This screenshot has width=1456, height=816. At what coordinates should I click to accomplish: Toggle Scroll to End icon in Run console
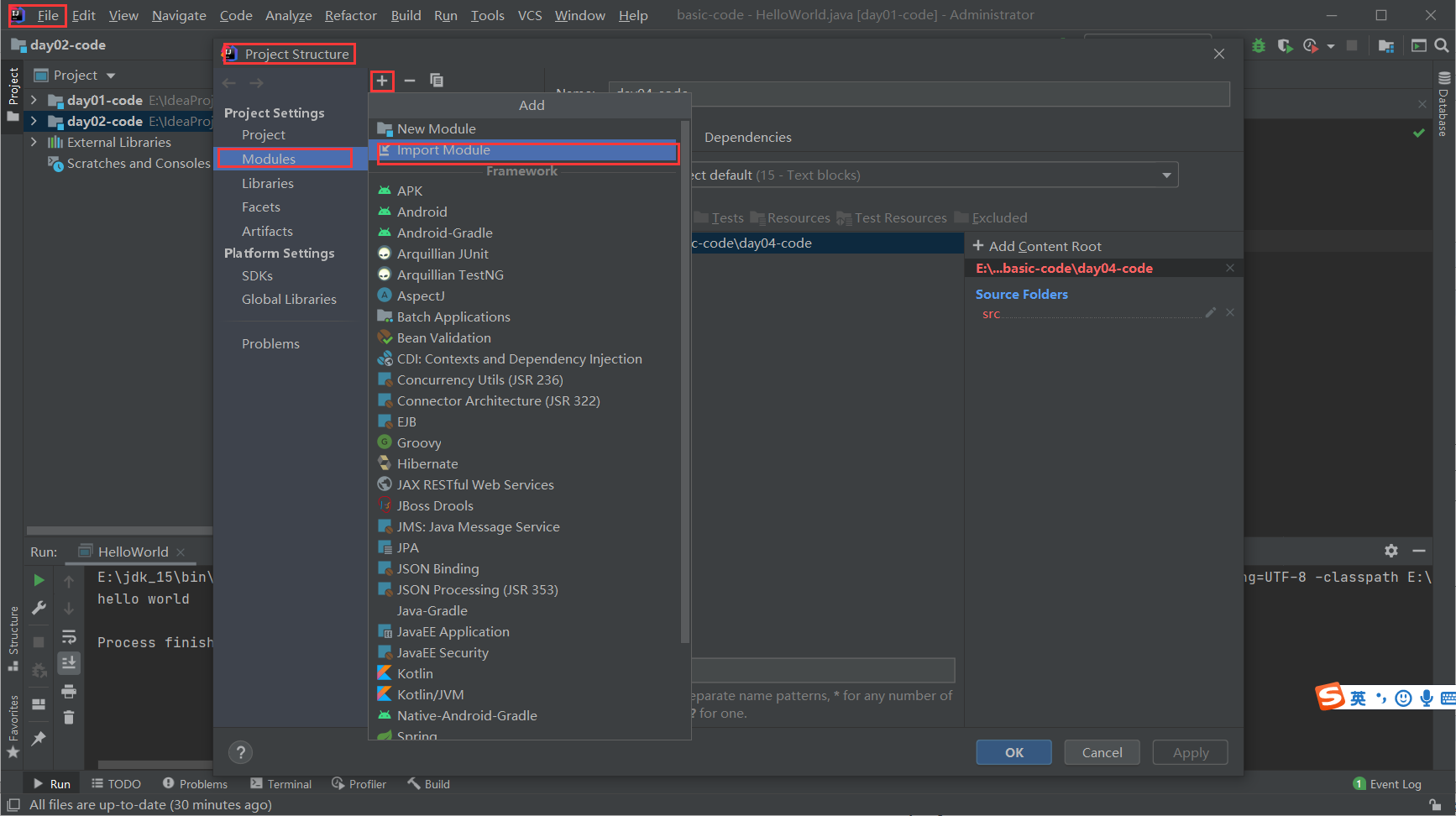click(69, 663)
